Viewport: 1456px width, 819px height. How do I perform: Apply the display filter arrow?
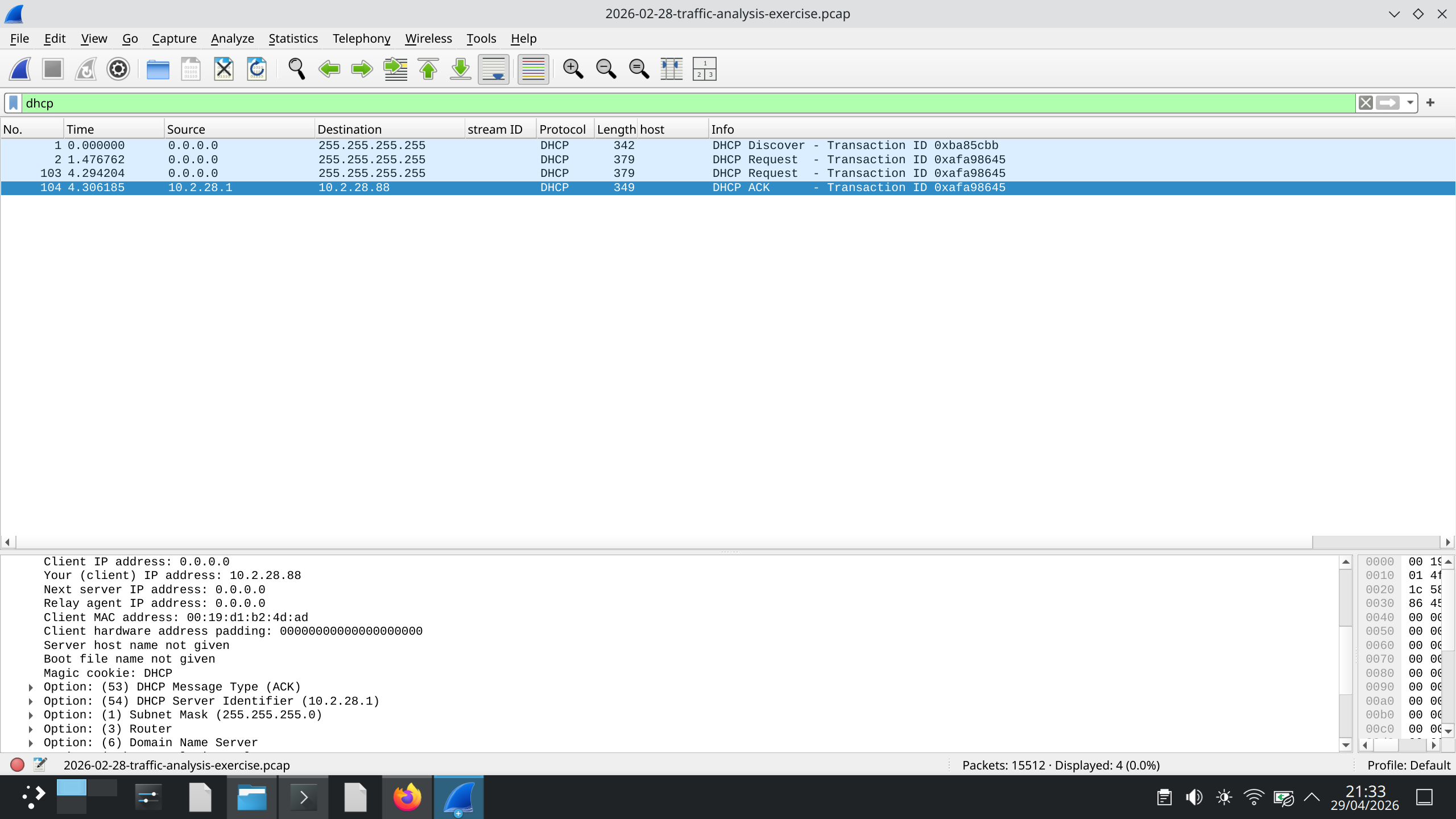pyautogui.click(x=1388, y=103)
